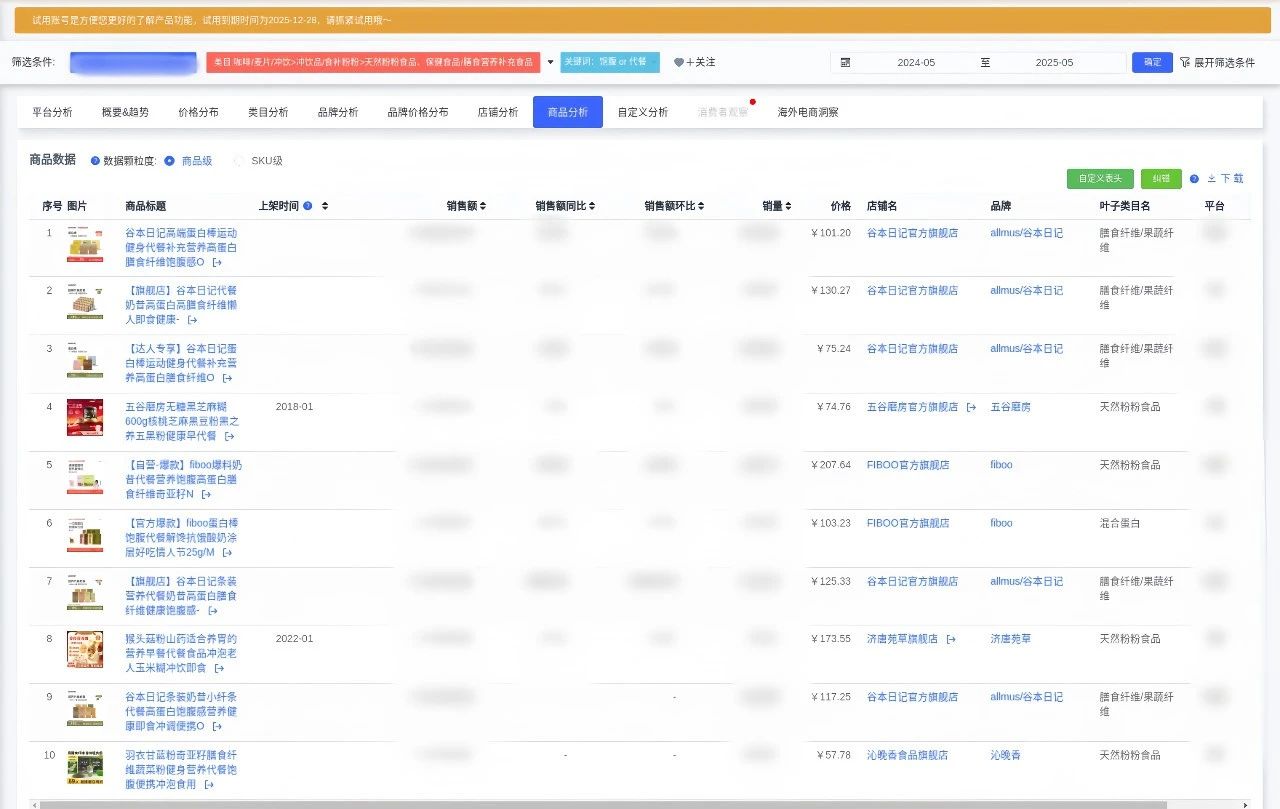Click orange trial account notice banner
This screenshot has width=1280, height=809.
642,20
